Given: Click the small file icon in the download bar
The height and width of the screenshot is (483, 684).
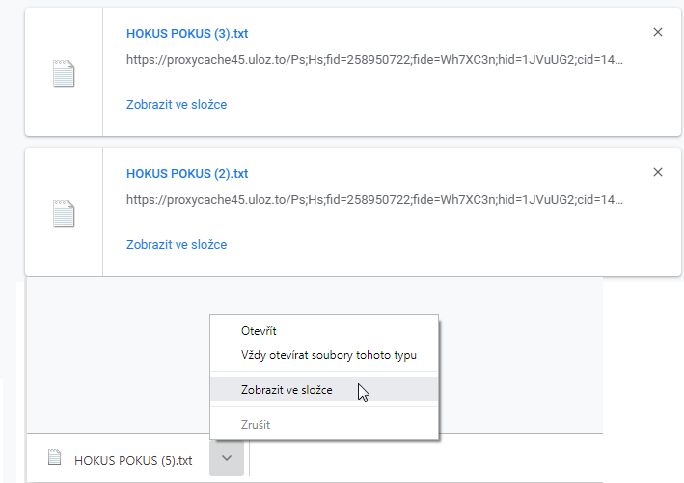Looking at the screenshot, I should pos(55,457).
